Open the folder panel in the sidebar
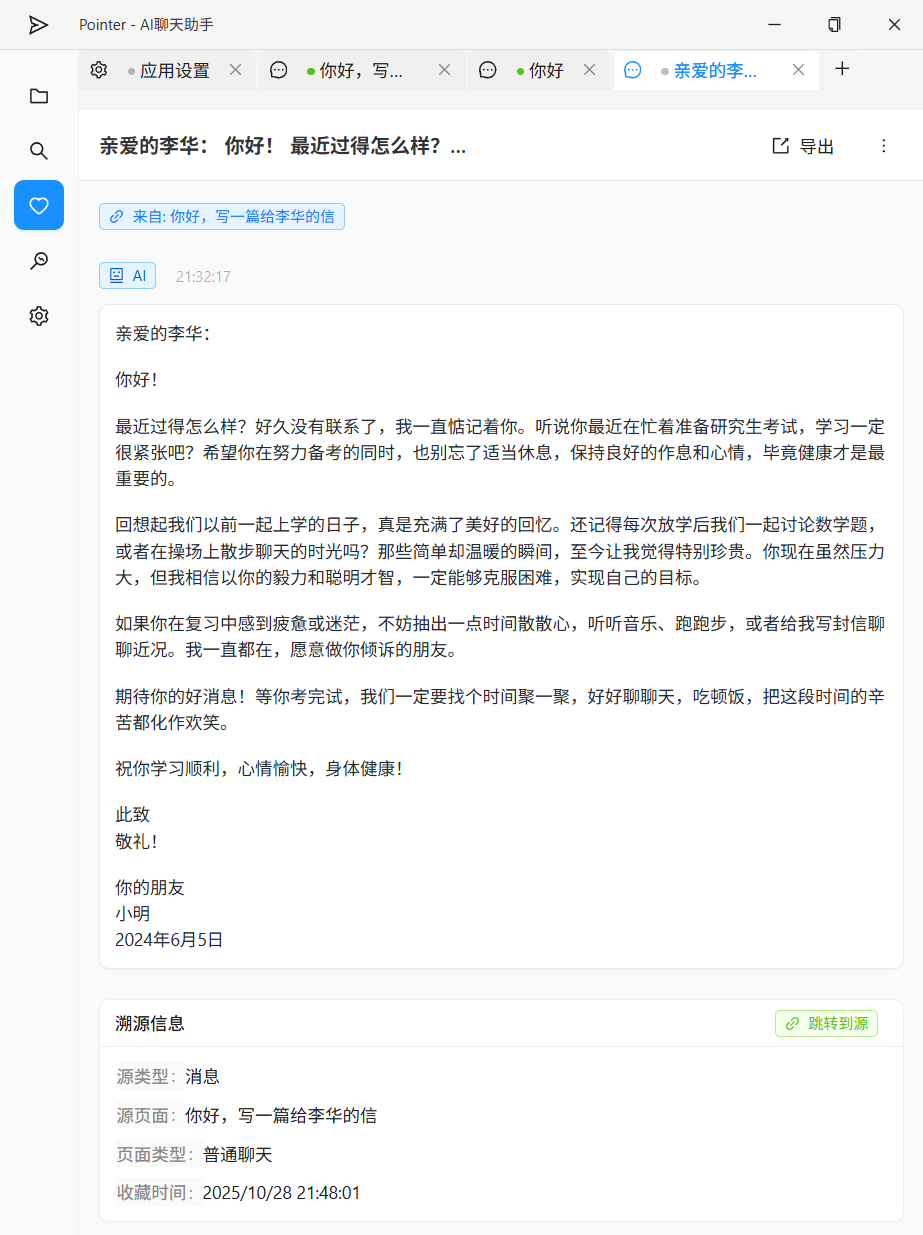This screenshot has height=1235, width=923. tap(38, 96)
